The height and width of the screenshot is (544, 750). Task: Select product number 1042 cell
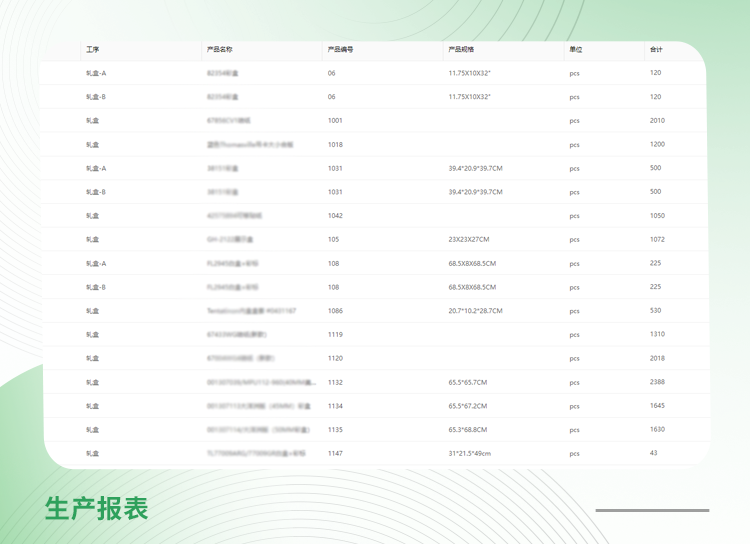(335, 216)
